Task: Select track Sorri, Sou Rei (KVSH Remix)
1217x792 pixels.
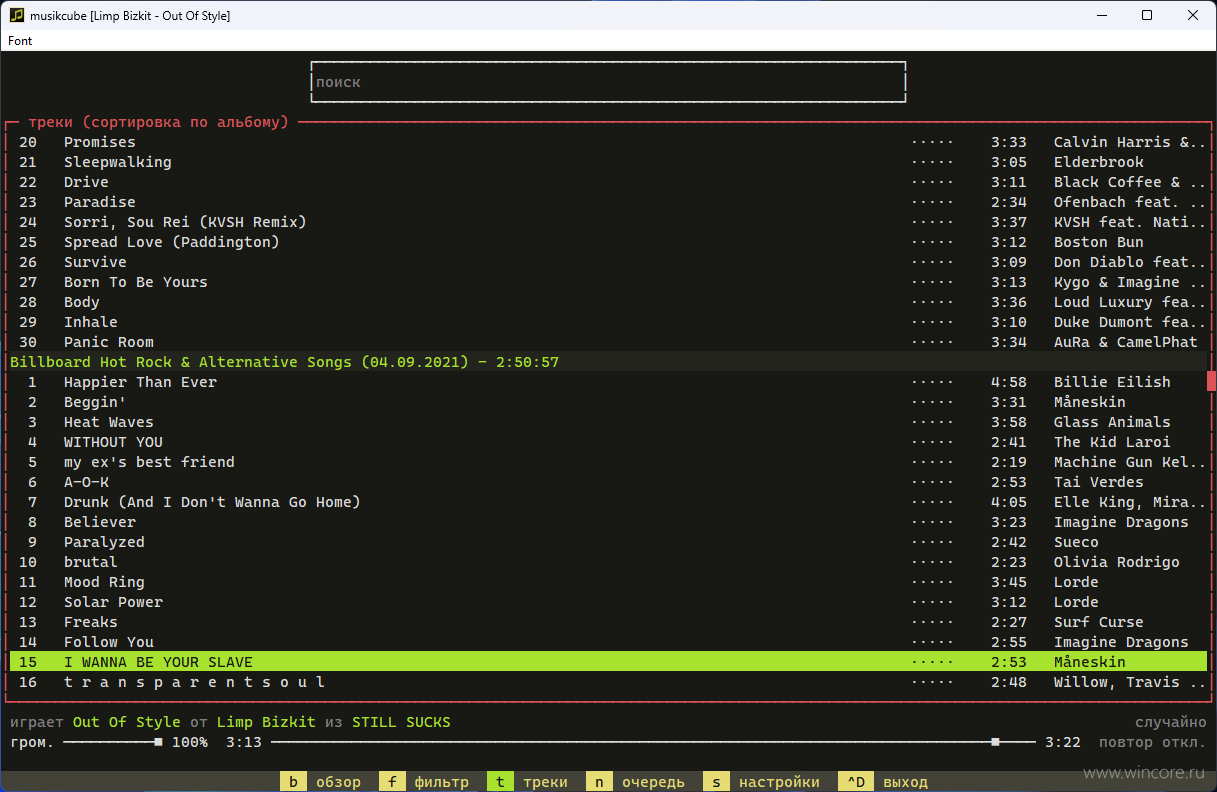Action: coord(608,222)
